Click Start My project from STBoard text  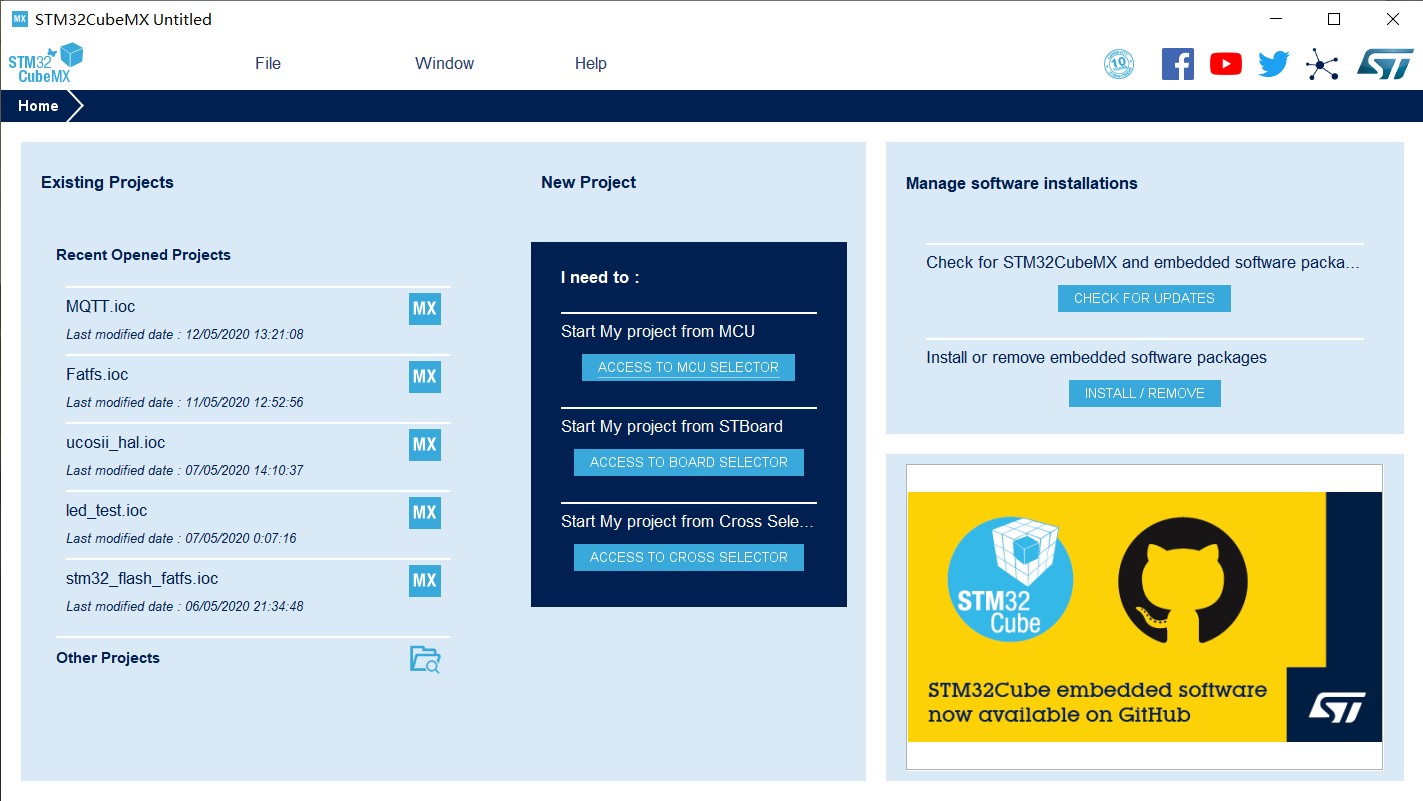[x=672, y=426]
